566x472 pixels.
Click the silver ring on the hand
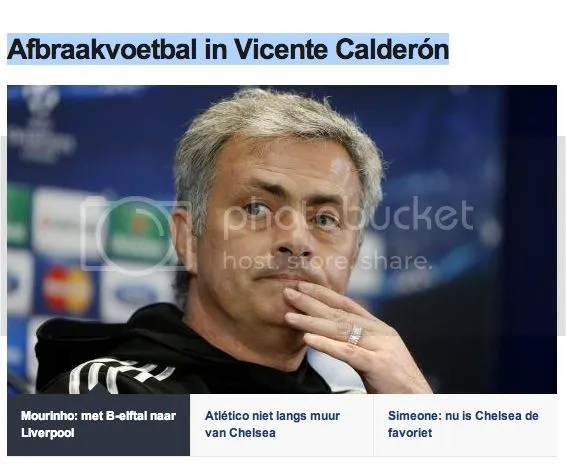[355, 335]
